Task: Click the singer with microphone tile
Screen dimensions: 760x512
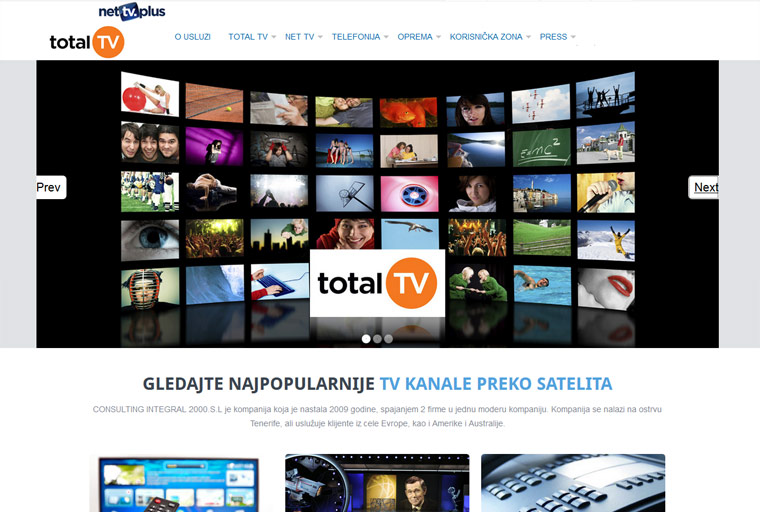Action: click(606, 192)
